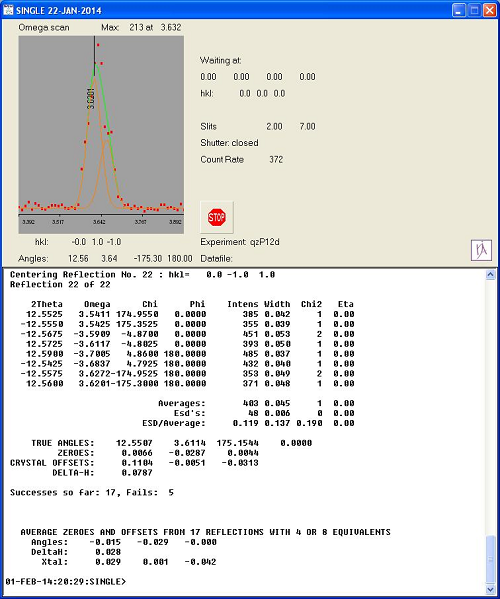This screenshot has width=500, height=599.
Task: Click the 'Waiting at:' label
Action: pos(221,60)
